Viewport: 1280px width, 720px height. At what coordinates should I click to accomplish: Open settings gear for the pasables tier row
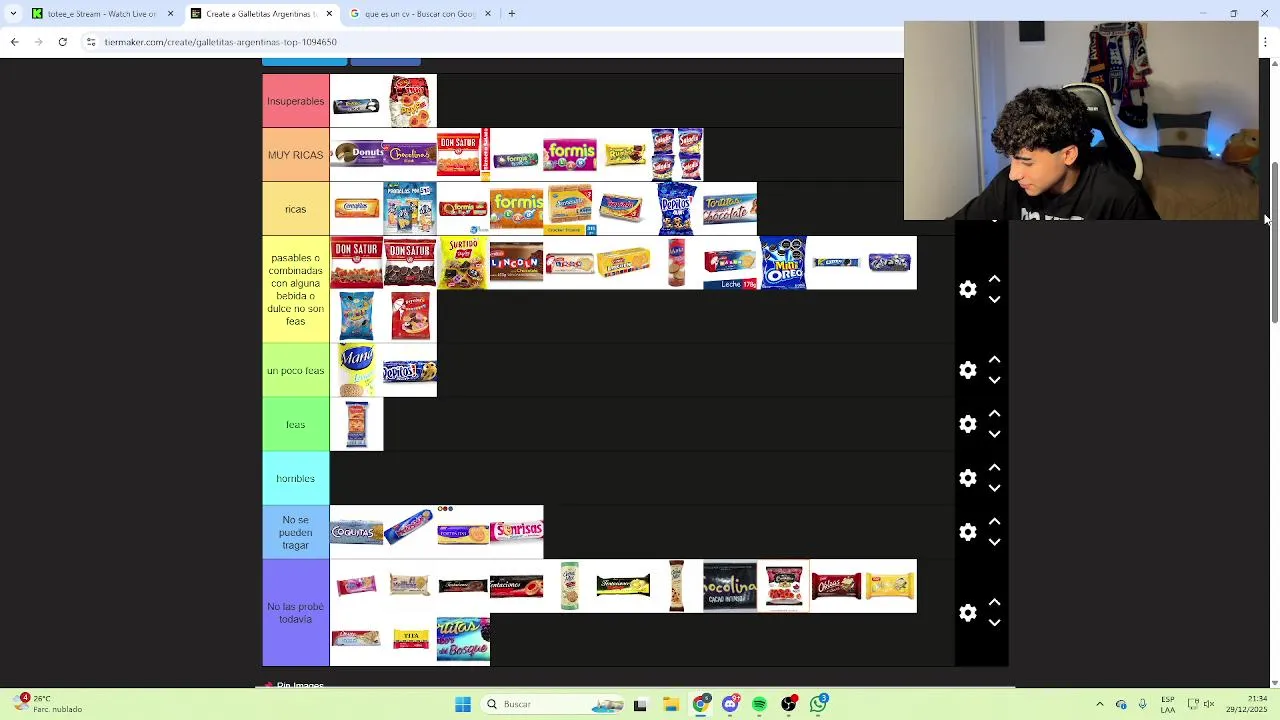(x=967, y=289)
